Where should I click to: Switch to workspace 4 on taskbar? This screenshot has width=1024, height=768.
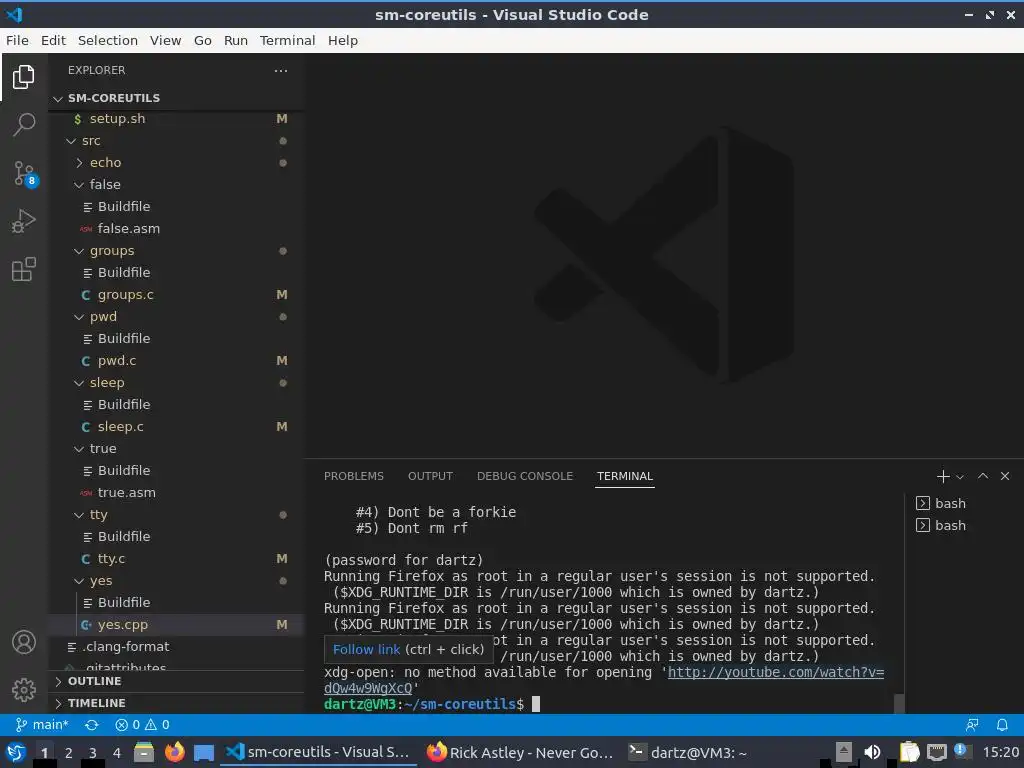[x=117, y=753]
